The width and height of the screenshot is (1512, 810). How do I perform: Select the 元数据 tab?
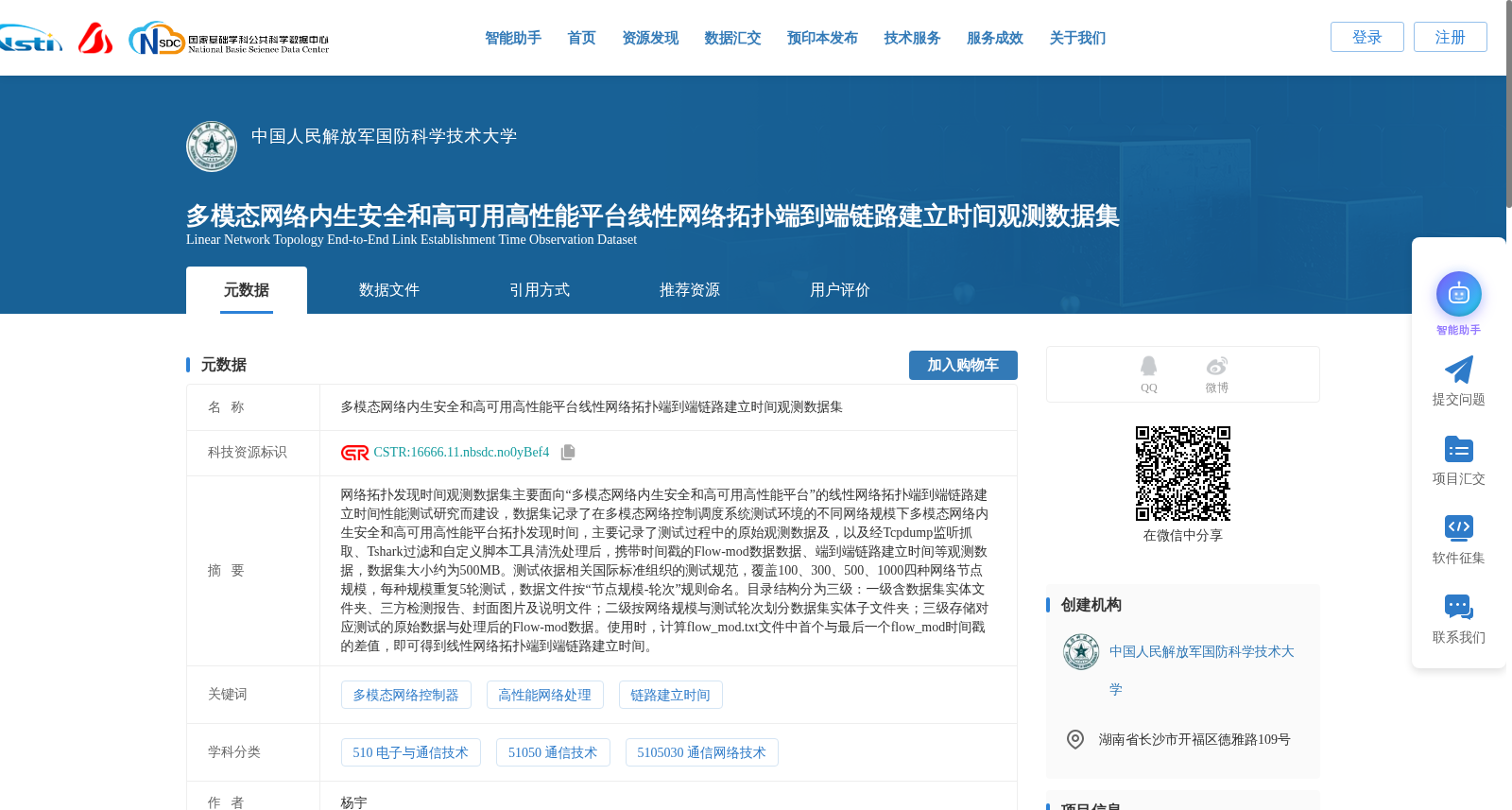247,290
